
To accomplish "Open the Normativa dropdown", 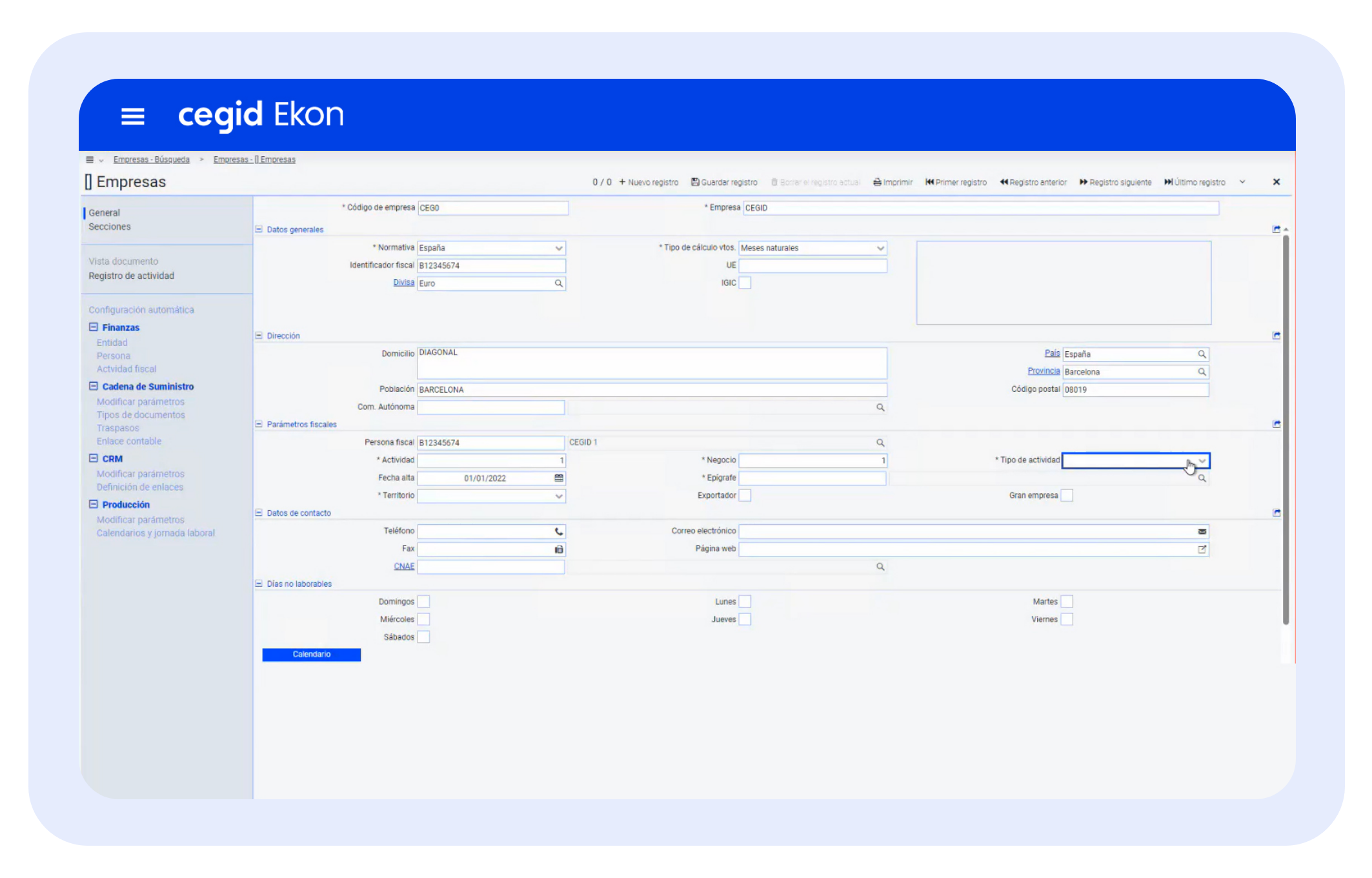I will pyautogui.click(x=559, y=248).
